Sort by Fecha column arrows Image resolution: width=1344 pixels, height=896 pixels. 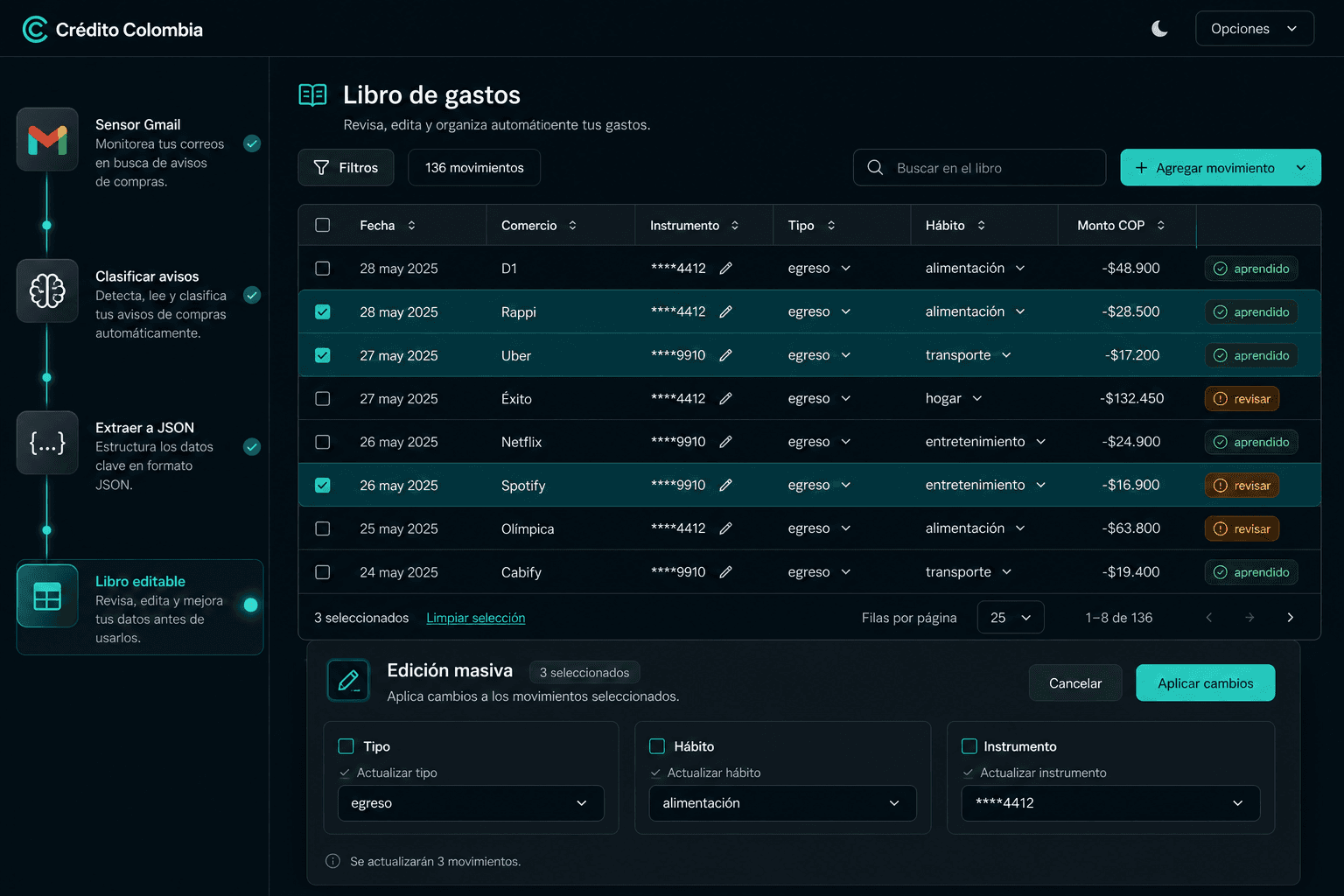[411, 226]
